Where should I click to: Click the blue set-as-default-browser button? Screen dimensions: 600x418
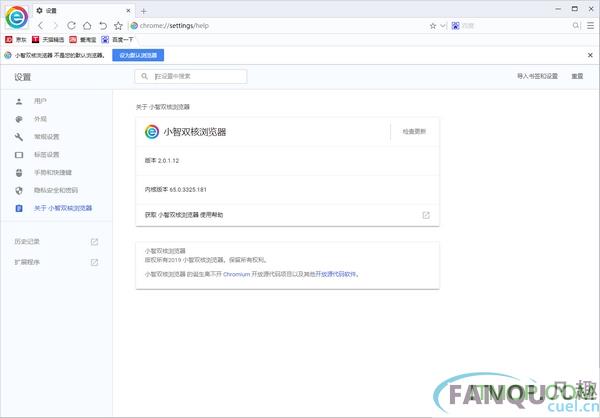coord(138,55)
